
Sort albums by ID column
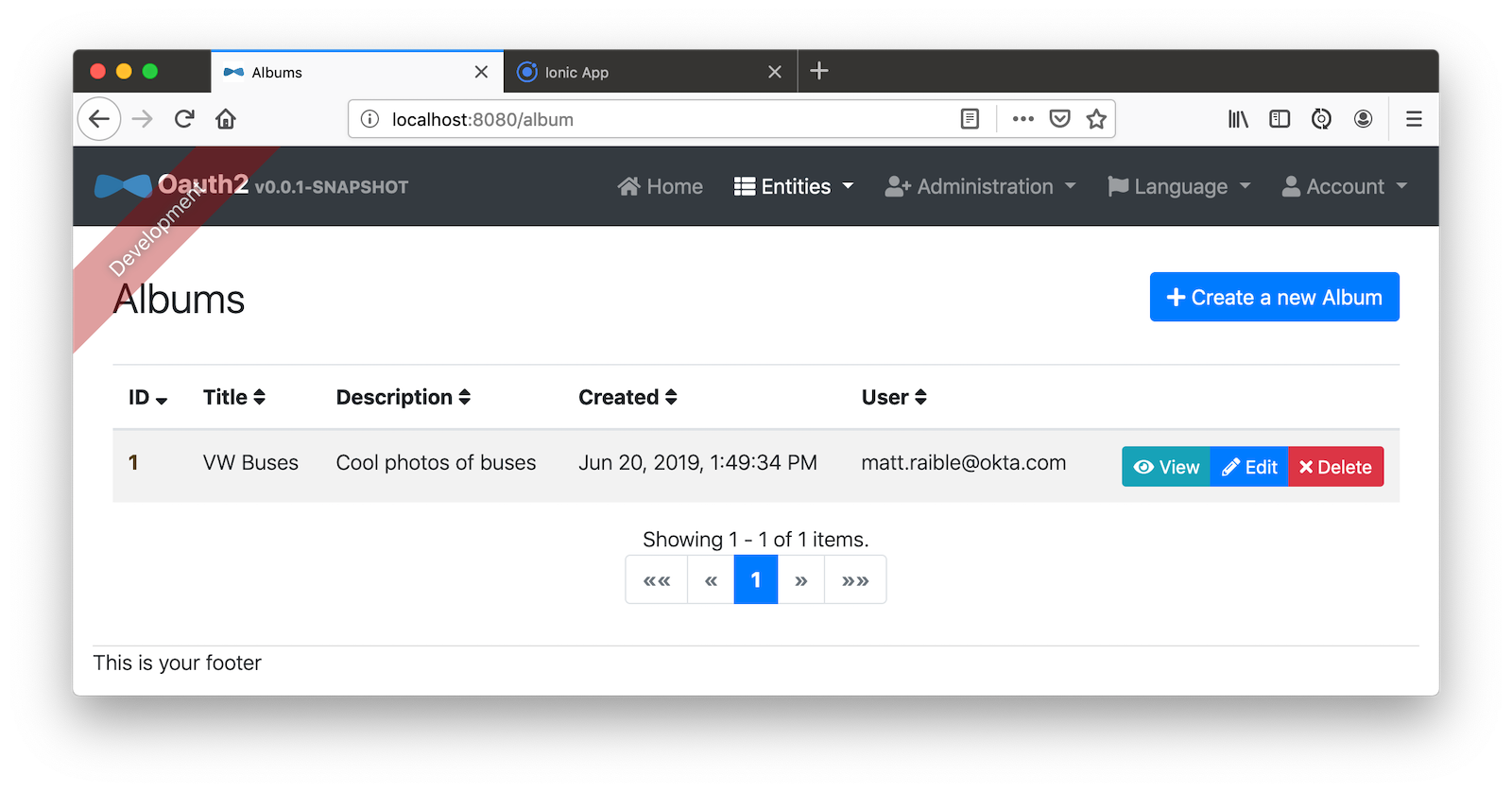(x=147, y=398)
